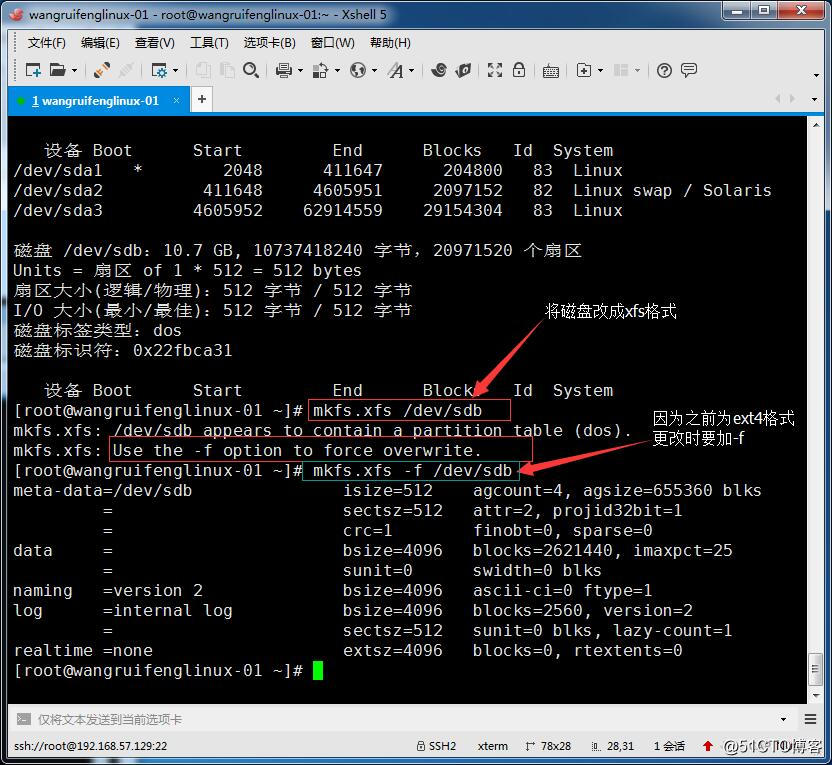Click the globe encoding icon

point(358,70)
